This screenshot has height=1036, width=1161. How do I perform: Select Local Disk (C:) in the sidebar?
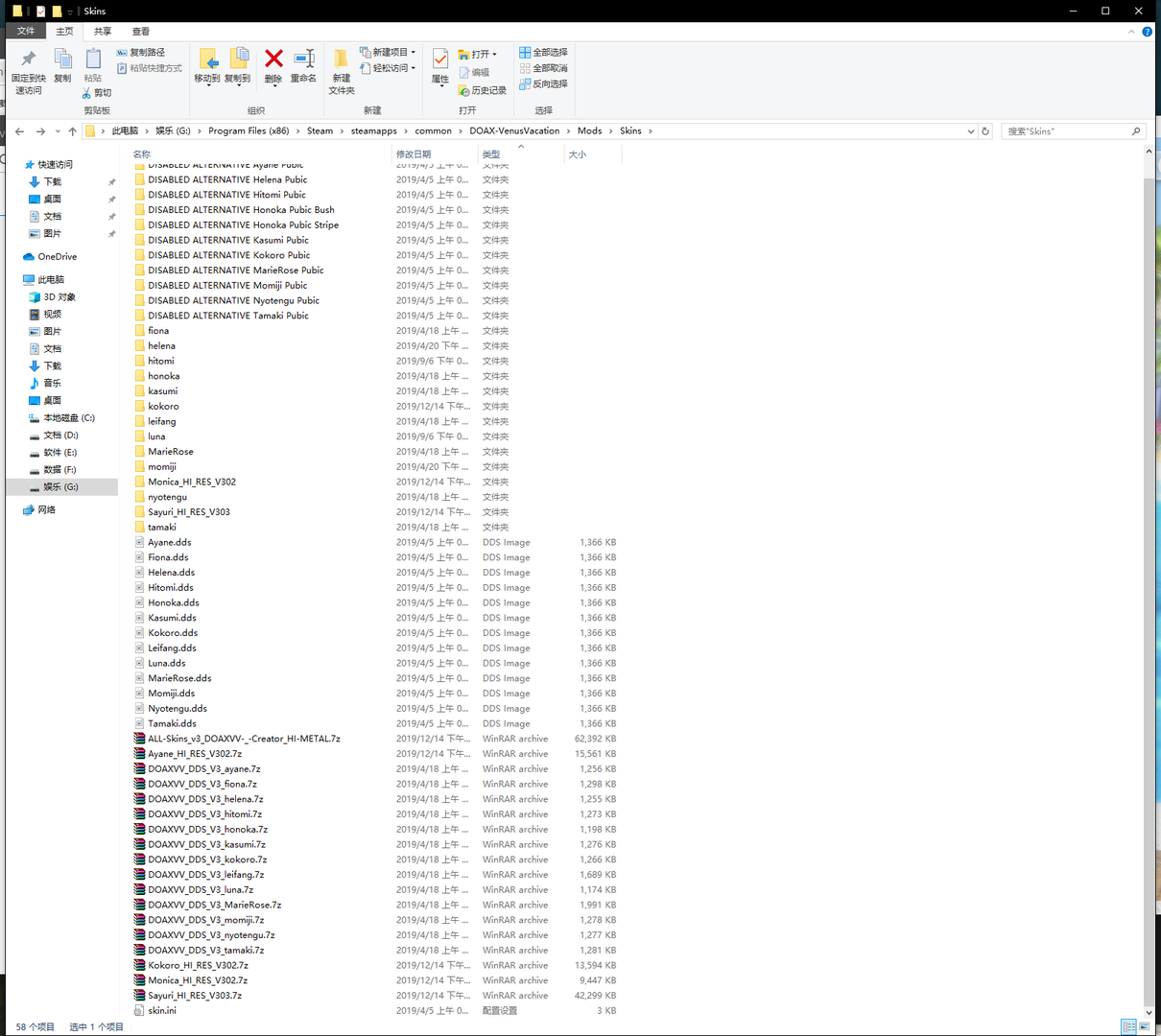tap(68, 418)
